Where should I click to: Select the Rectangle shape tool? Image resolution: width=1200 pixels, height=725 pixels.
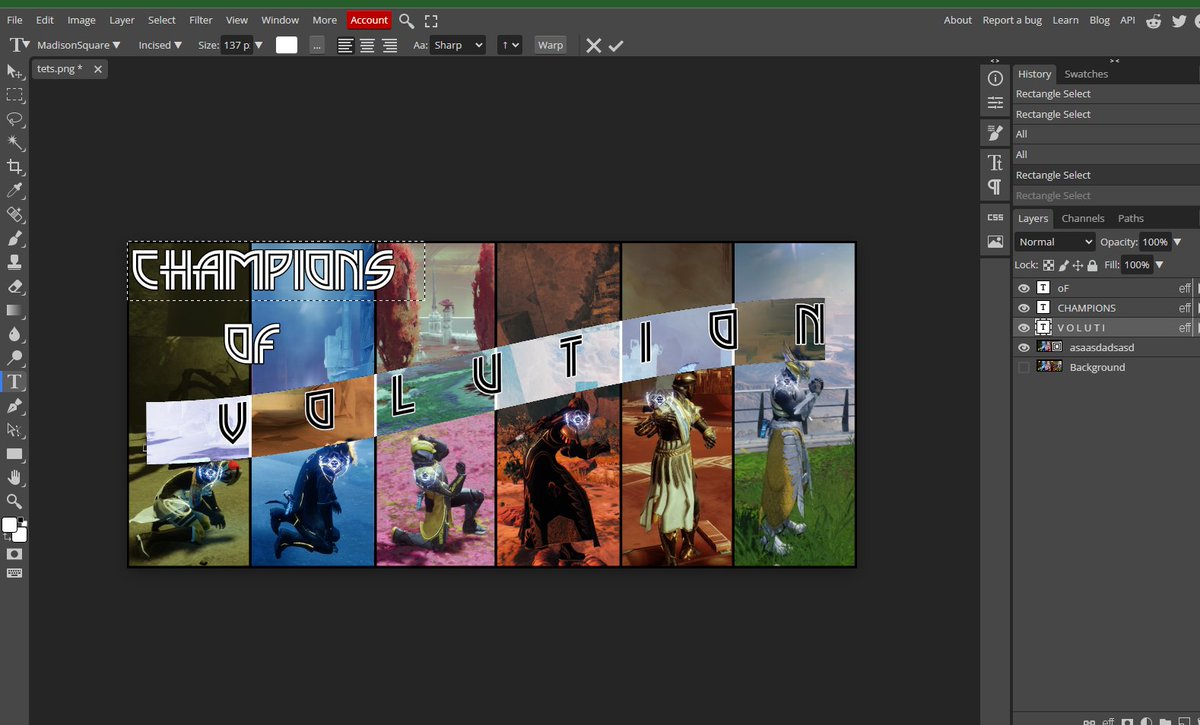tap(14, 454)
